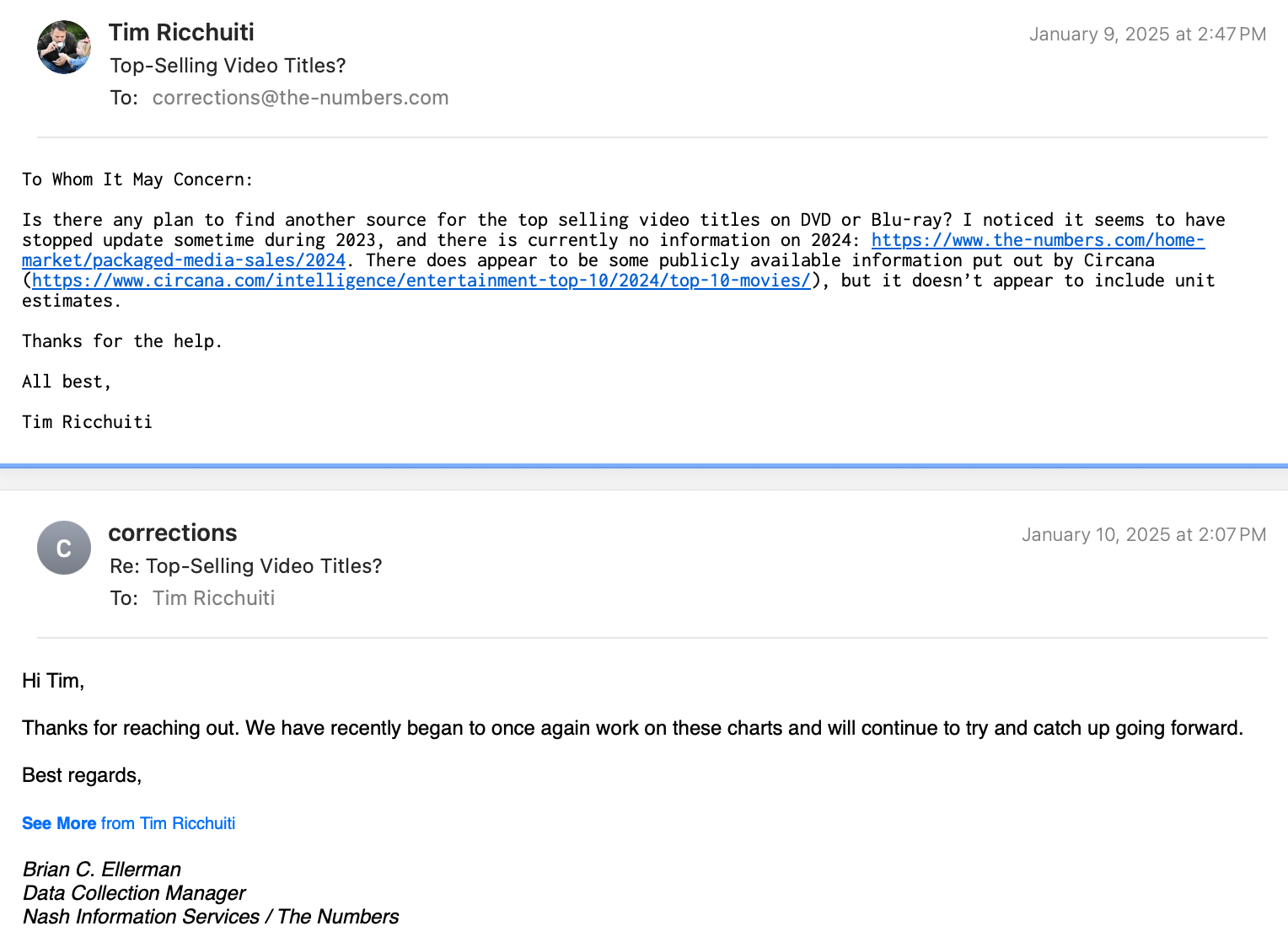Click recipient corrections@the-numbers.com address
The image size is (1288, 942).
coord(300,98)
